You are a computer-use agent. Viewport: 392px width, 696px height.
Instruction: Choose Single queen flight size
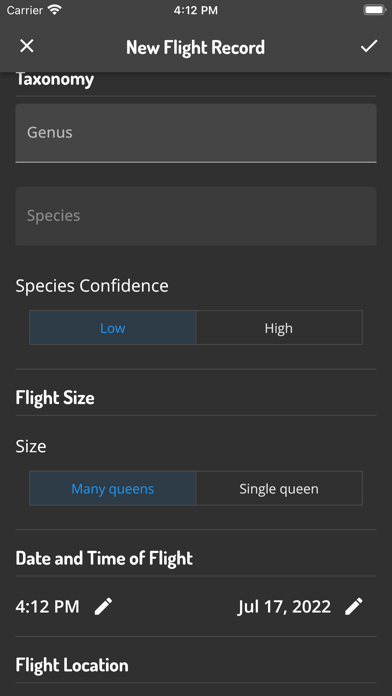279,488
